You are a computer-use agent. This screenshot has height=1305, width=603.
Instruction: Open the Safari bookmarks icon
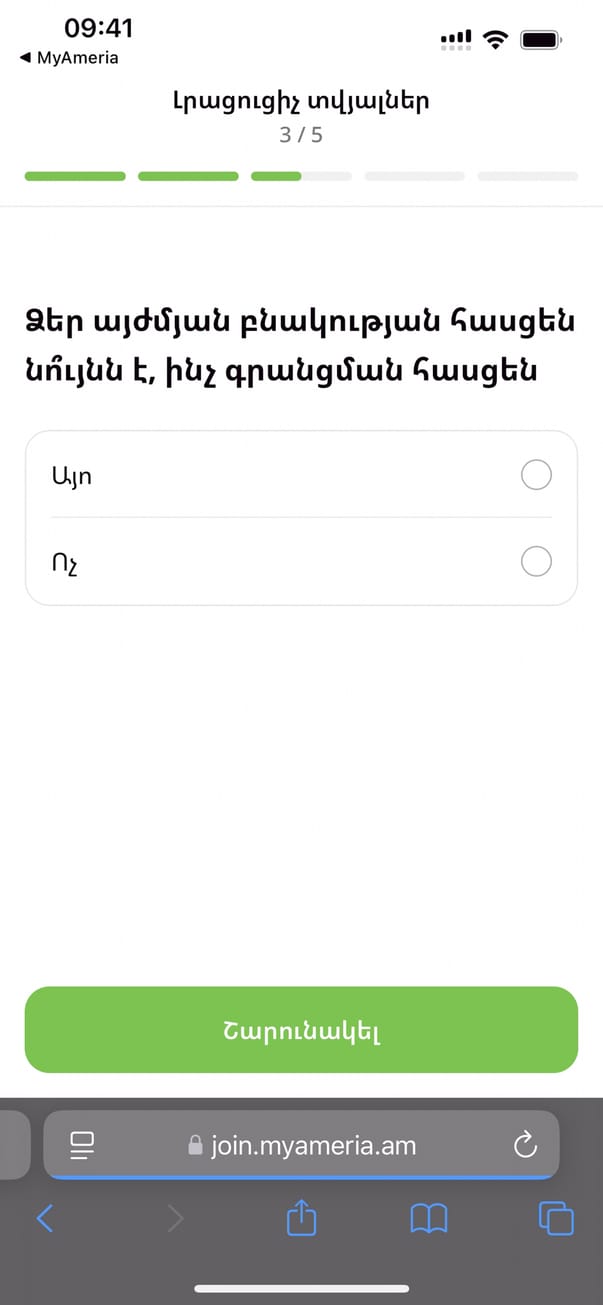(428, 1218)
